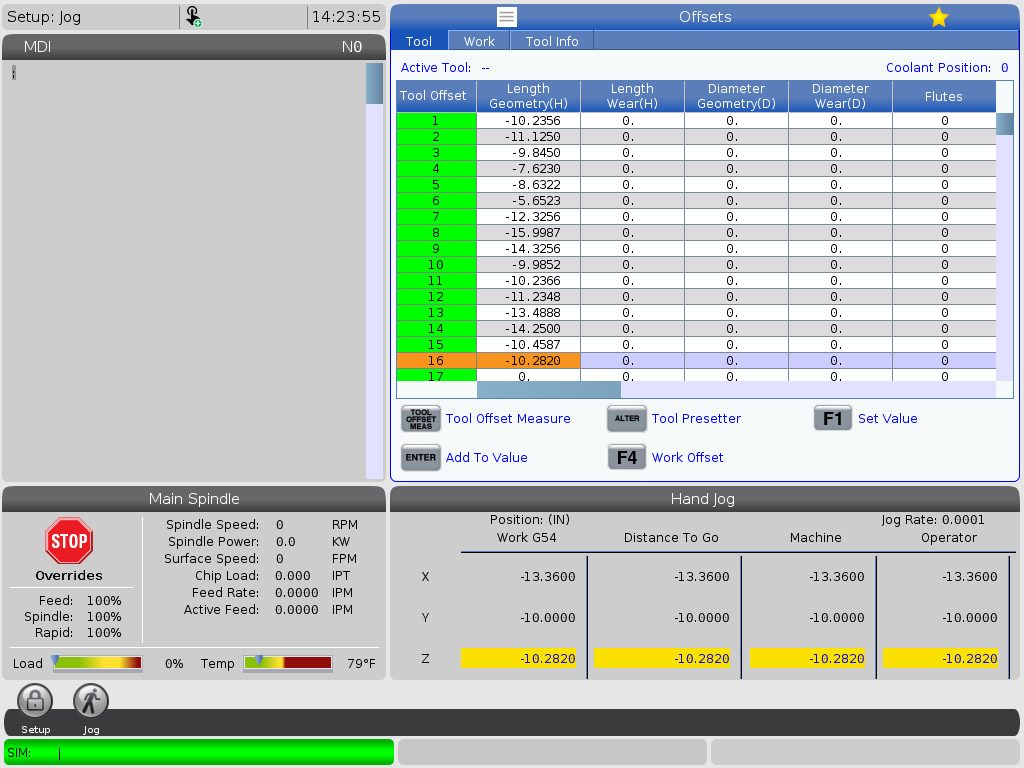Click the Jog walking figure icon
Screen dimensions: 1024x768
click(91, 701)
